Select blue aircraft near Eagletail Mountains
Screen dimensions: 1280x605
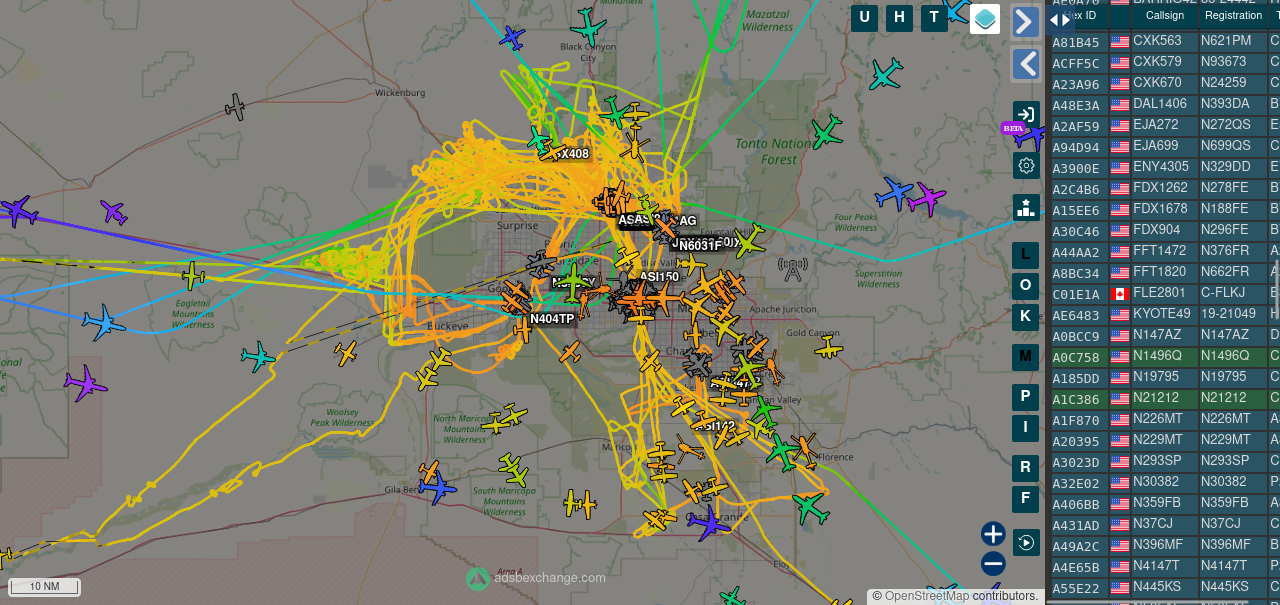point(103,322)
